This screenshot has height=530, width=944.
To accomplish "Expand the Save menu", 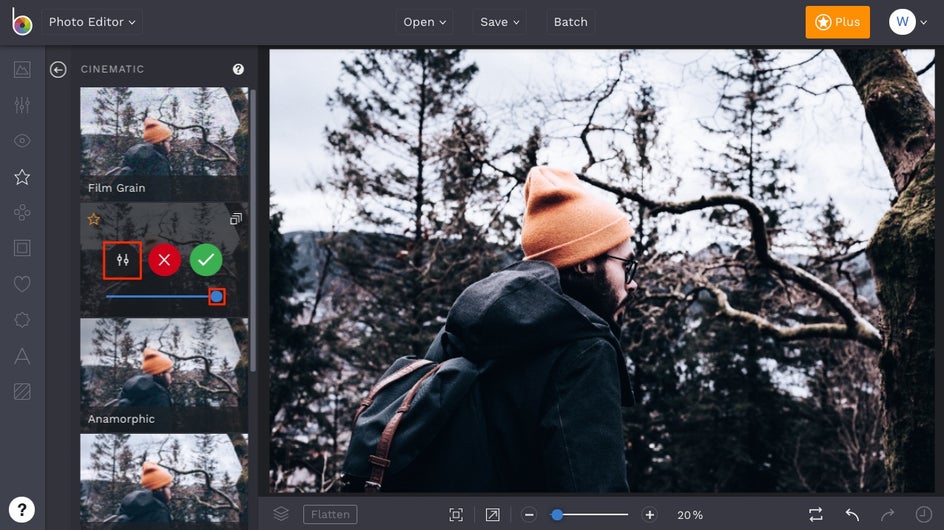I will pyautogui.click(x=499, y=22).
